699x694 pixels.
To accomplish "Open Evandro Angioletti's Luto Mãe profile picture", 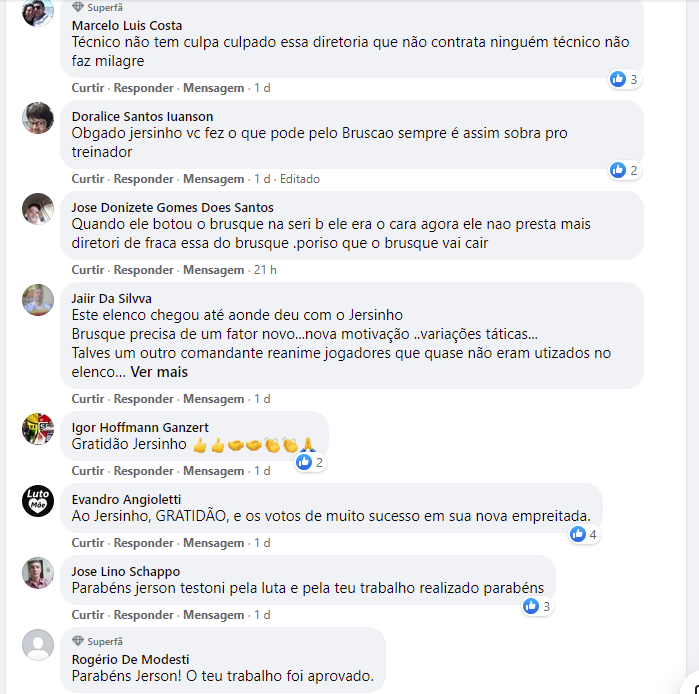I will [x=38, y=501].
